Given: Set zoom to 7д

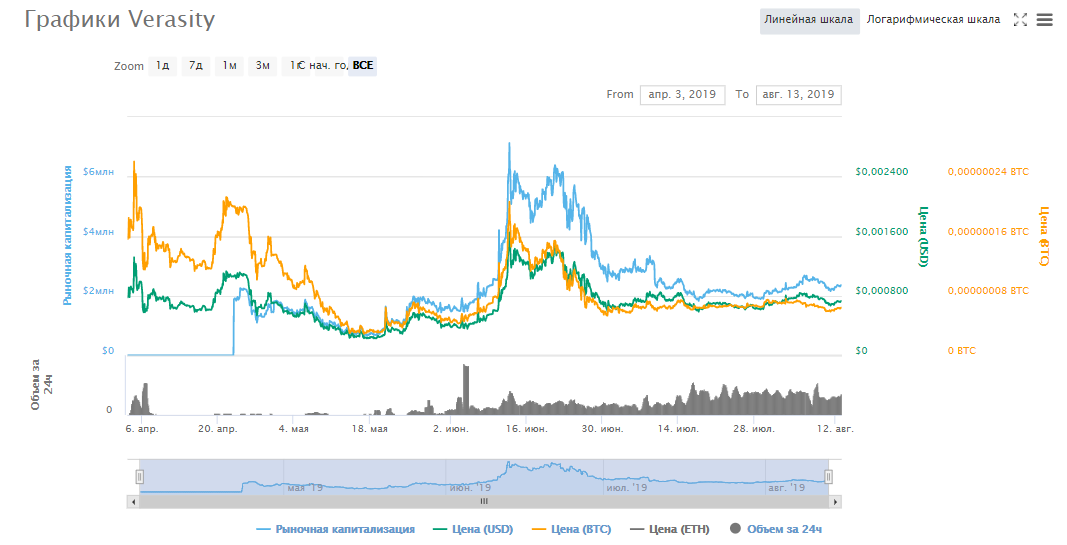Looking at the screenshot, I should 196,65.
